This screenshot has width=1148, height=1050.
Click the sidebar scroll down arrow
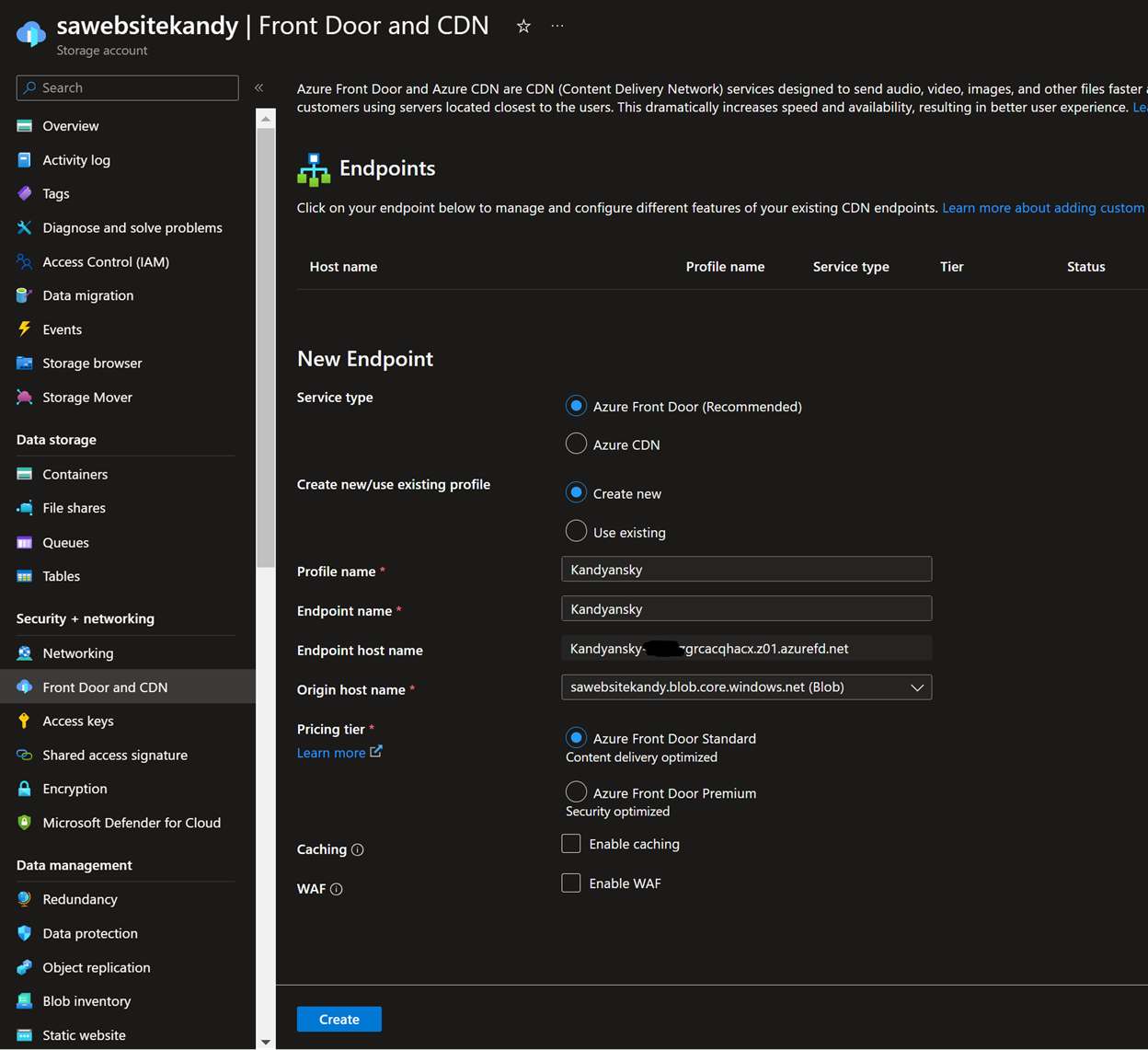(266, 1042)
